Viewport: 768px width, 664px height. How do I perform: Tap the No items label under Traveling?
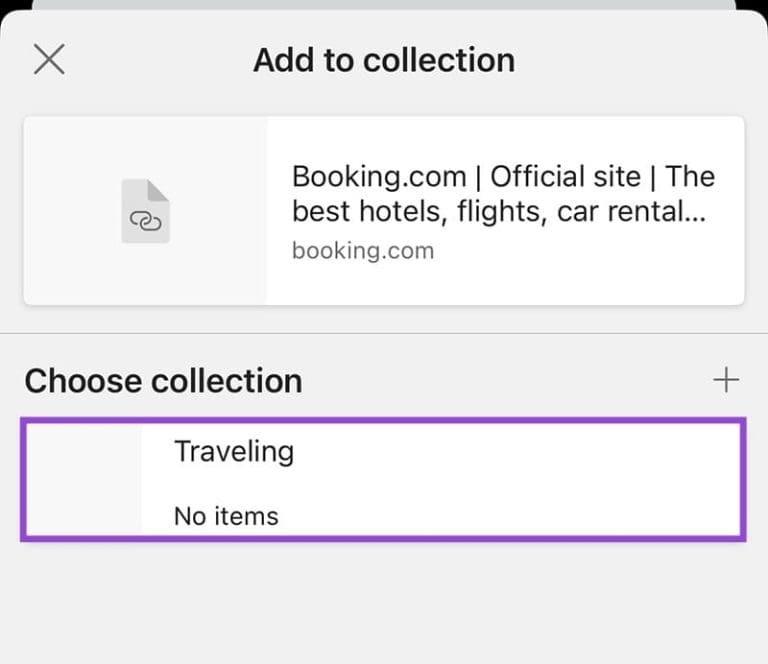click(226, 516)
